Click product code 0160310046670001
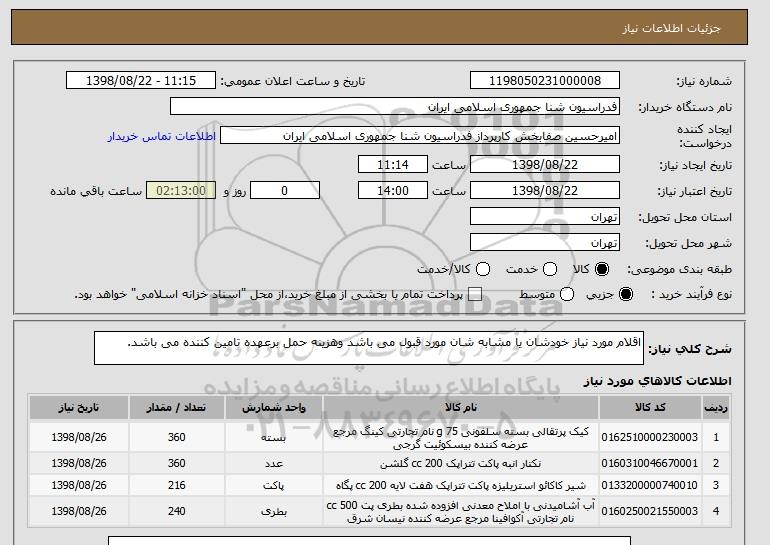Image resolution: width=770 pixels, height=545 pixels. (650, 463)
